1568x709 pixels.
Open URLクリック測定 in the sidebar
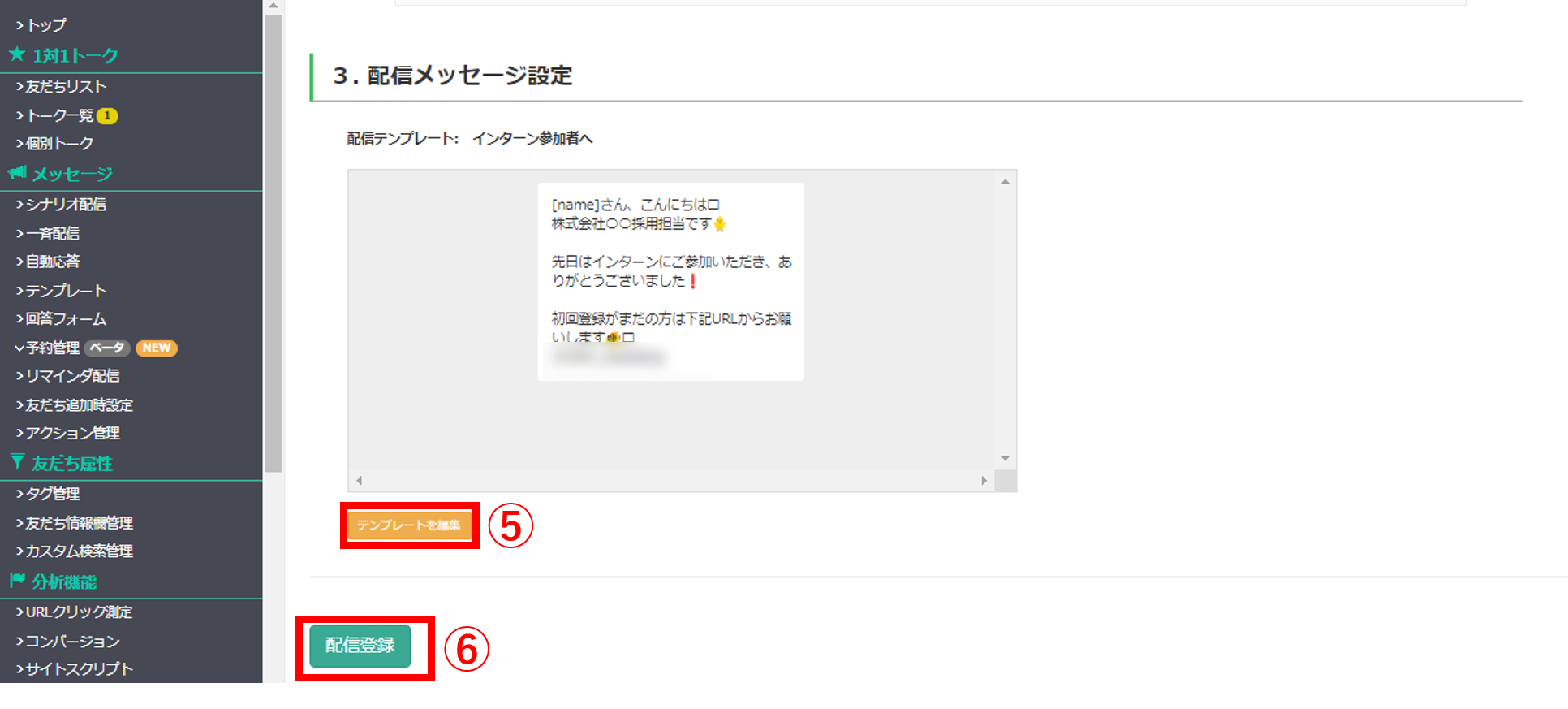[75, 612]
